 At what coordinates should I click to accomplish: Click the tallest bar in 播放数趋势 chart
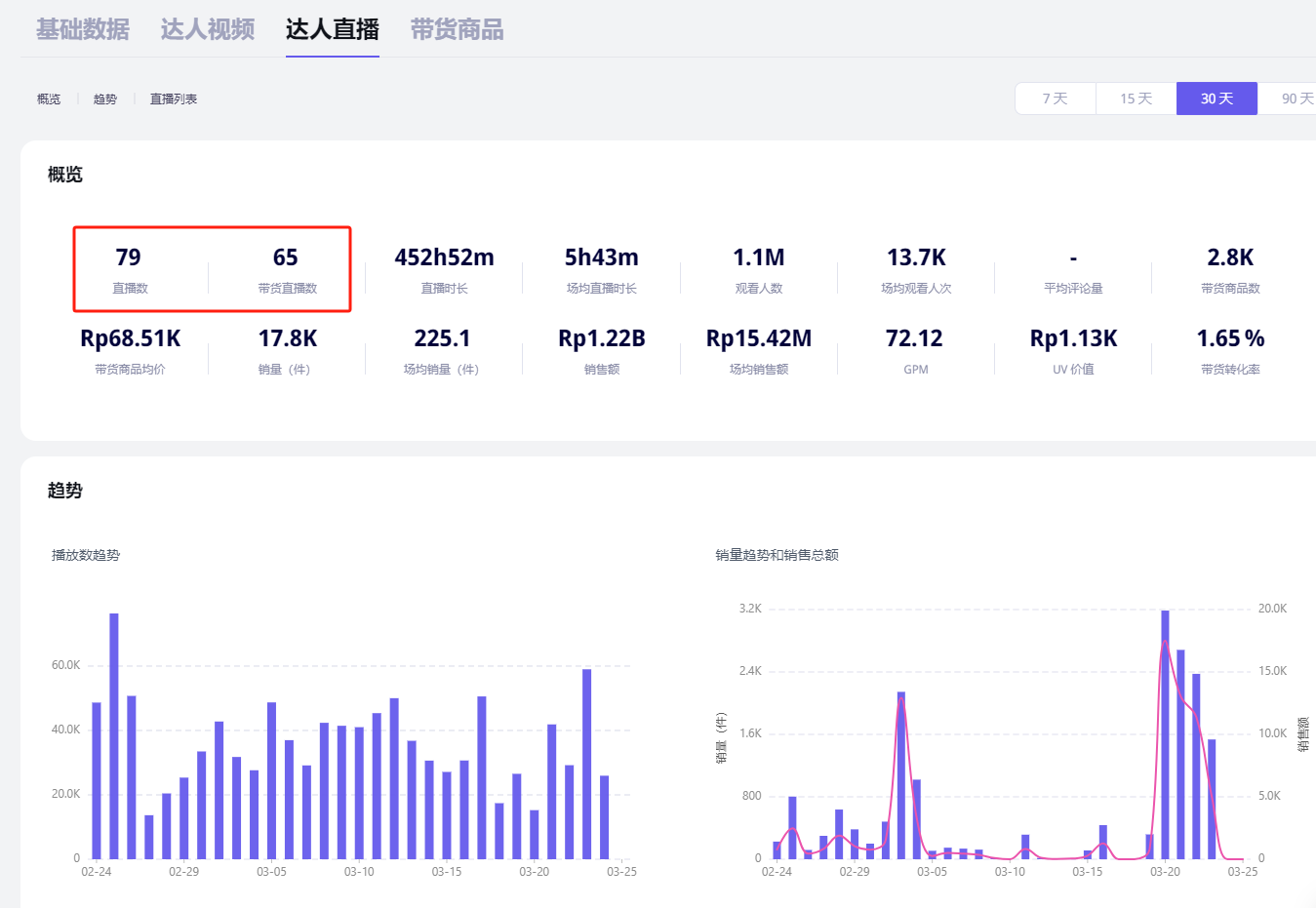tap(114, 736)
